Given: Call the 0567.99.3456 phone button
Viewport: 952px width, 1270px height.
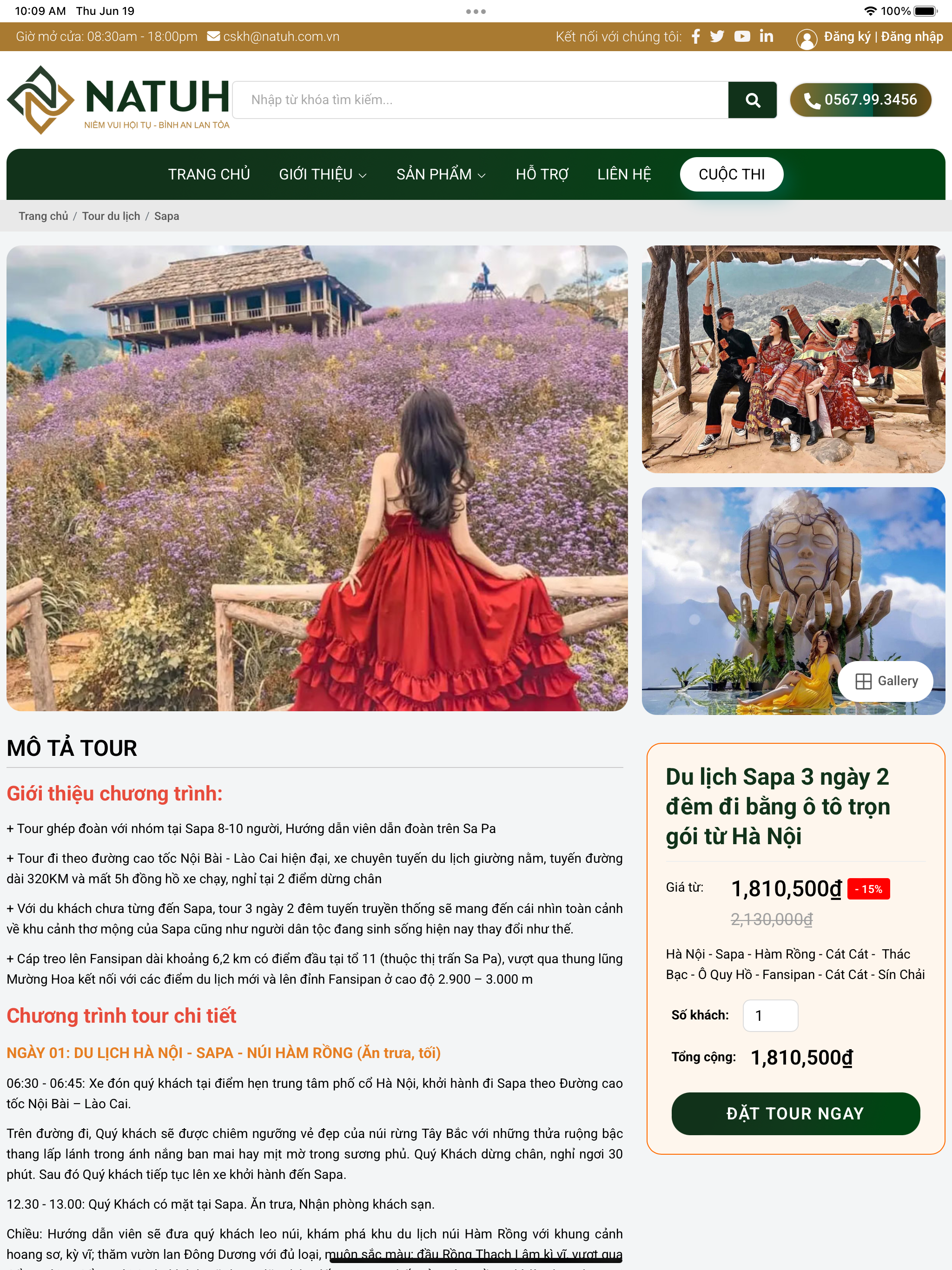Looking at the screenshot, I should pyautogui.click(x=860, y=100).
